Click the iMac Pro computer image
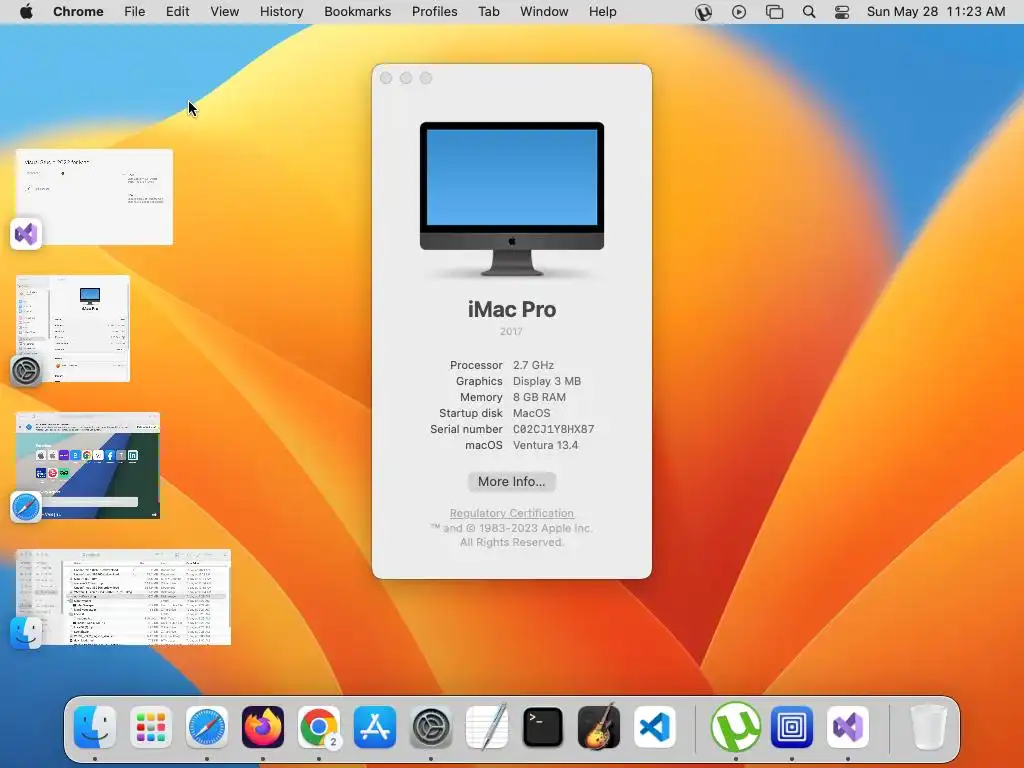Image resolution: width=1024 pixels, height=768 pixels. pos(512,199)
